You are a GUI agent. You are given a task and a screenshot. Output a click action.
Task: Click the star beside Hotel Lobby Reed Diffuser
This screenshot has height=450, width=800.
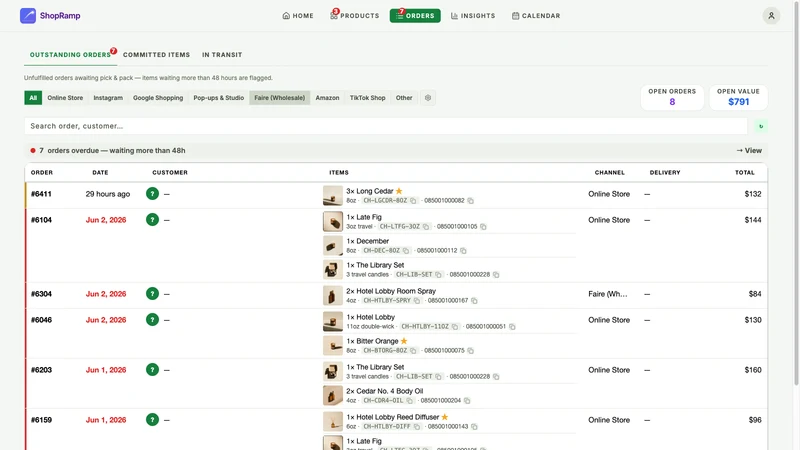444,417
